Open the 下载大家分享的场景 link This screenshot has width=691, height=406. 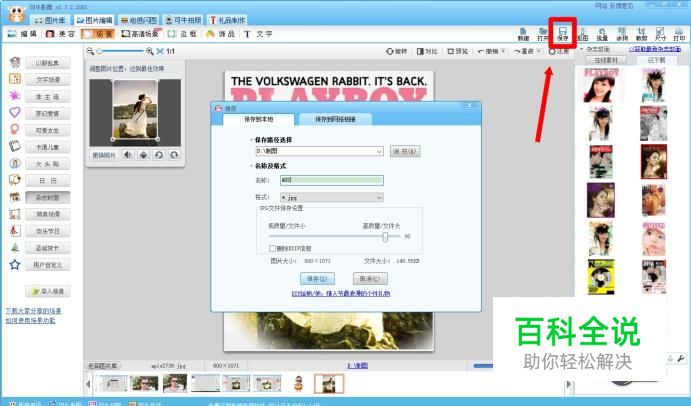pos(33,311)
